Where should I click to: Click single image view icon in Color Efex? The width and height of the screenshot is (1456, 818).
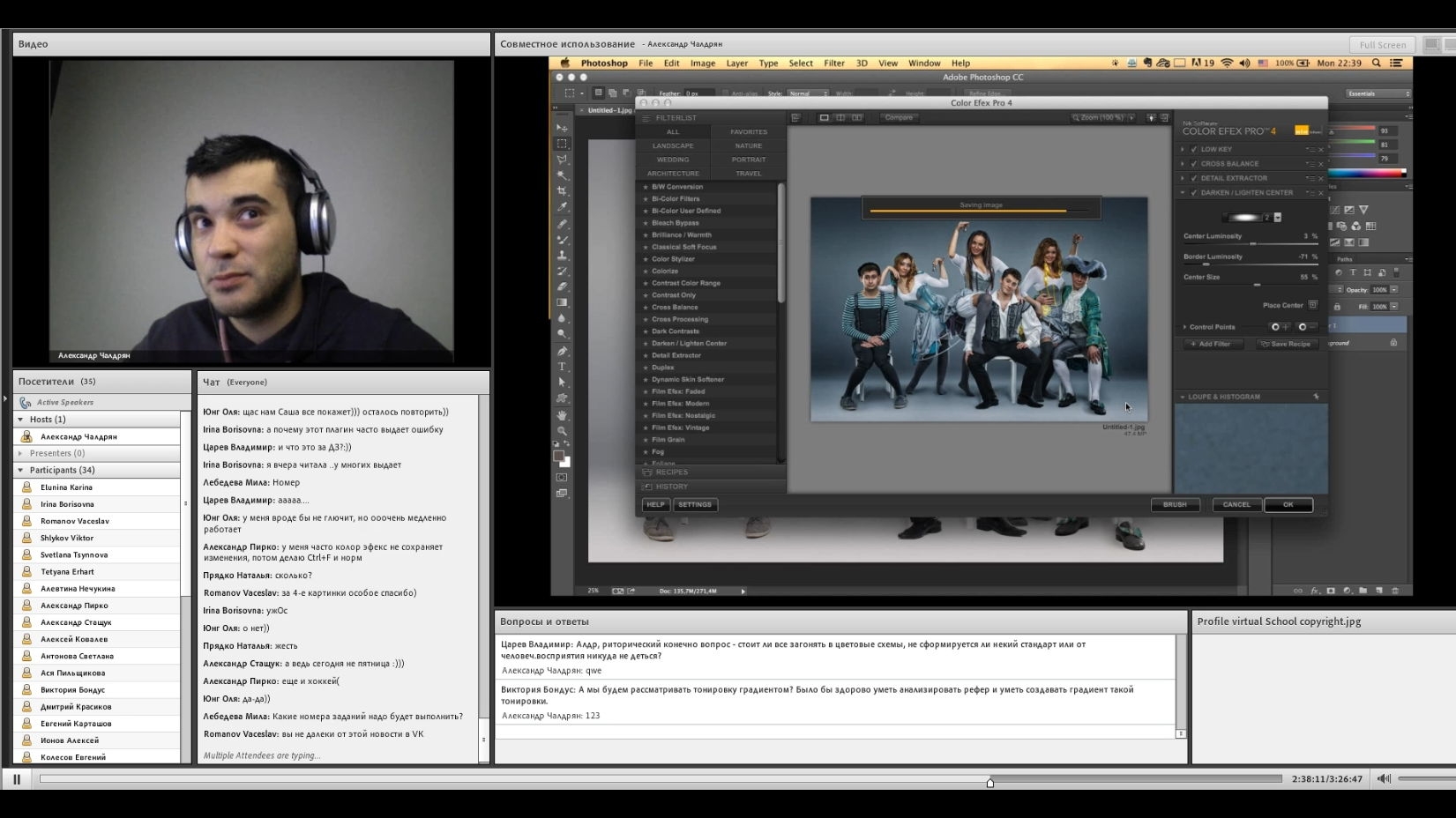(824, 117)
